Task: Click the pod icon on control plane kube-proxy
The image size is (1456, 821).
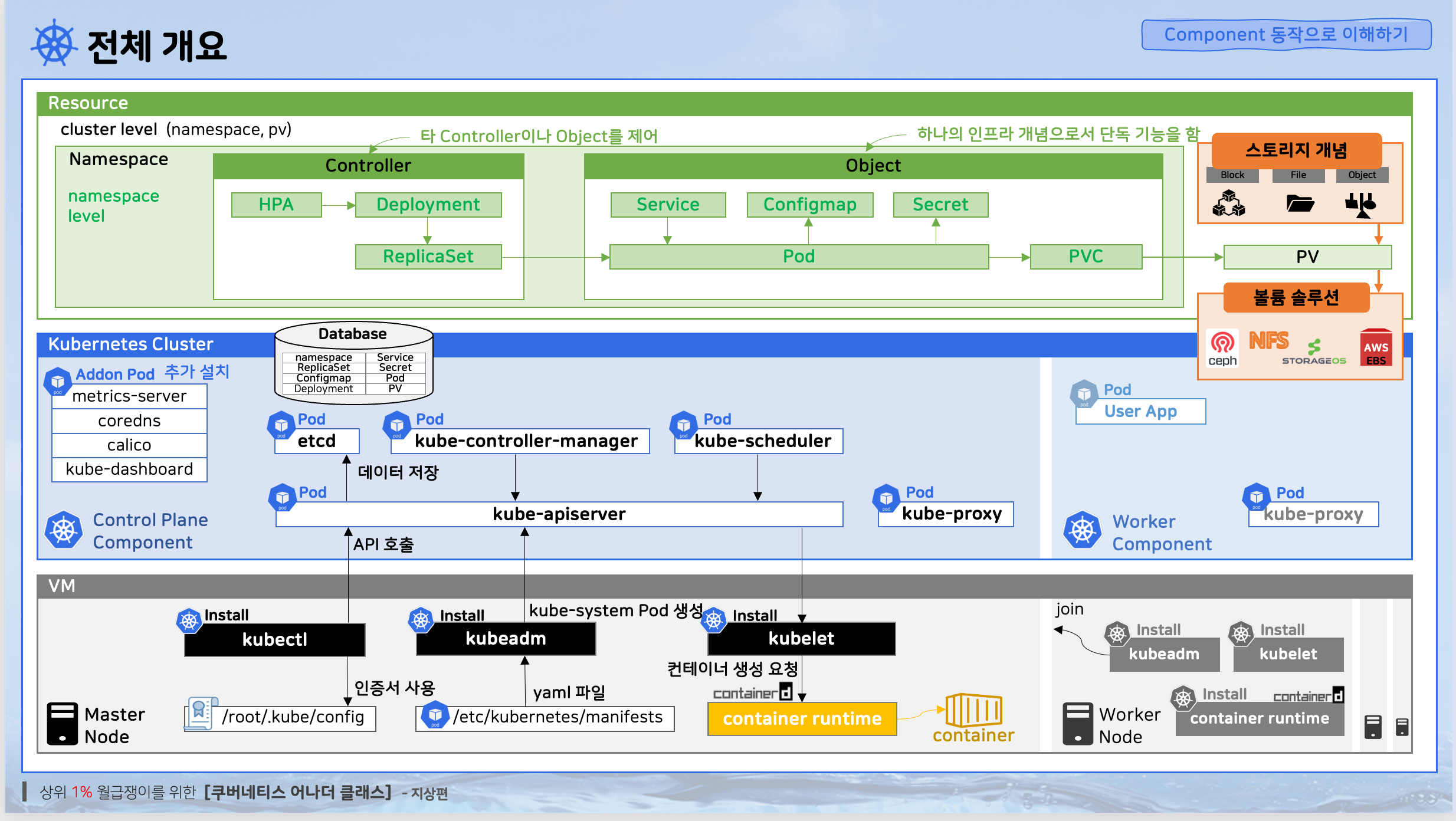Action: click(x=886, y=499)
